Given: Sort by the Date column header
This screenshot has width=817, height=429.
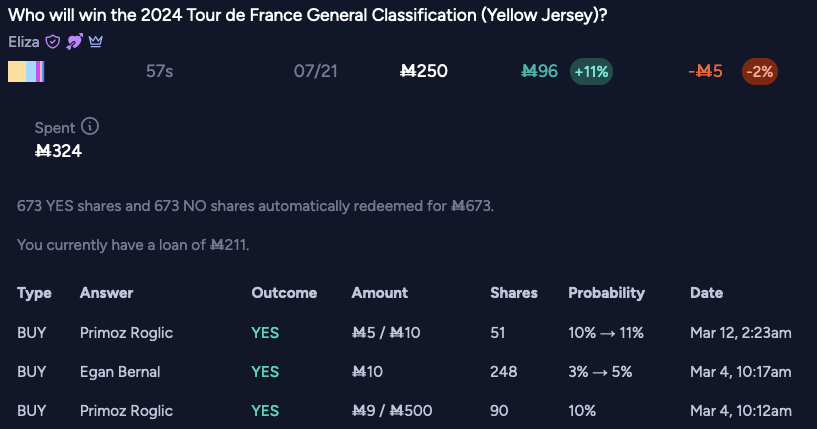Looking at the screenshot, I should [707, 293].
